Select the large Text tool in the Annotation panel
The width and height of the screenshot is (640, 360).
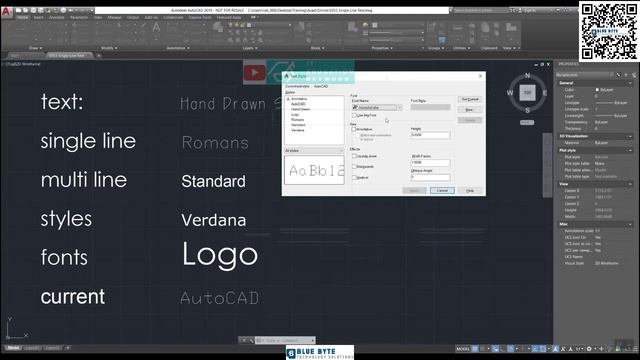[156, 28]
